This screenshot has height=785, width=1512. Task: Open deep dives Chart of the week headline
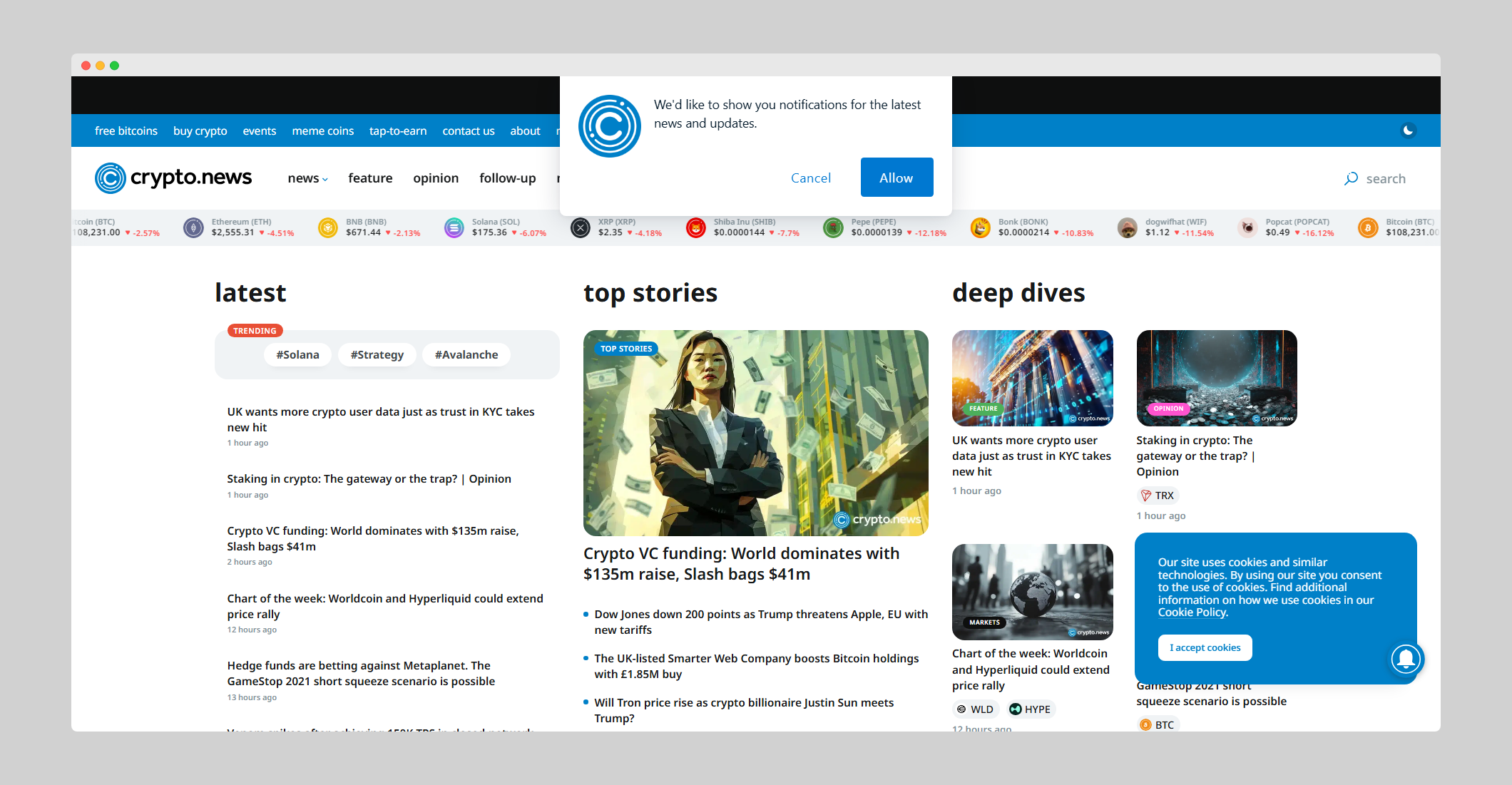point(1031,669)
